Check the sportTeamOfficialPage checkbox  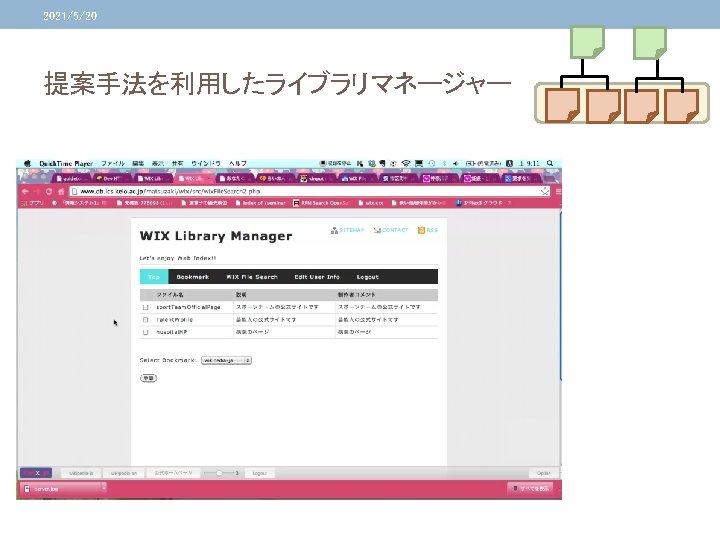click(146, 307)
